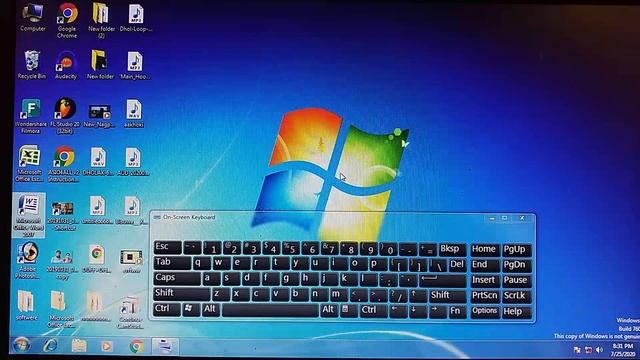The height and width of the screenshot is (360, 640).
Task: Open the Computer desktop icon
Action: point(33,17)
